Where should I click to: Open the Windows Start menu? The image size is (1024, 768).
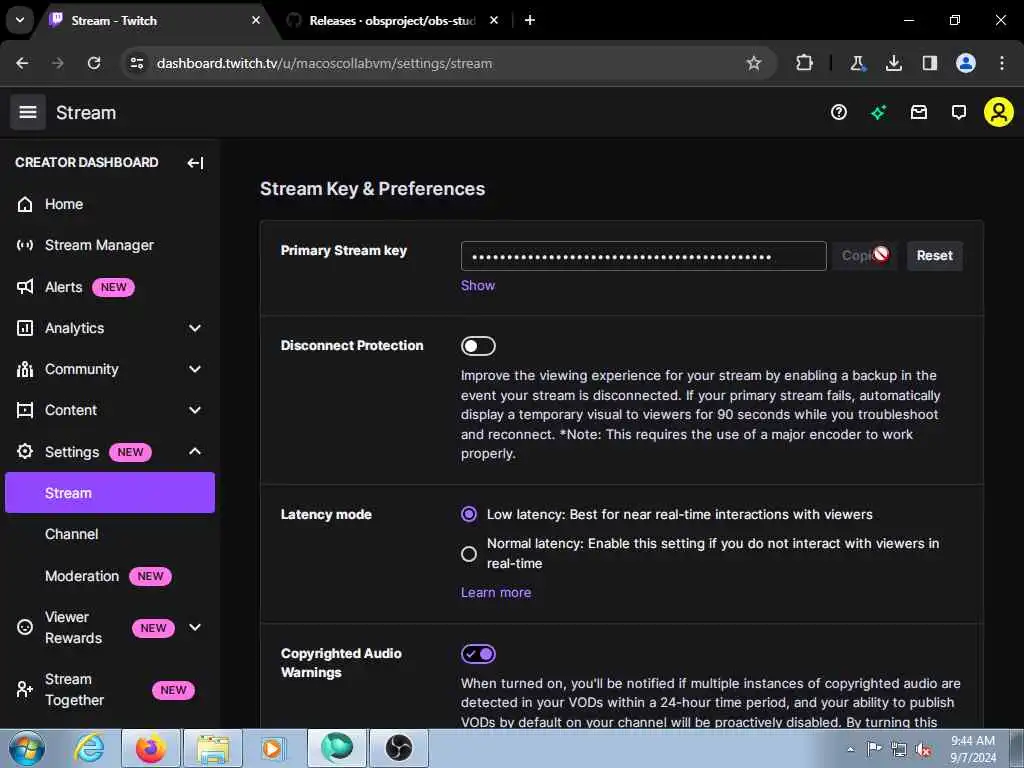click(26, 748)
